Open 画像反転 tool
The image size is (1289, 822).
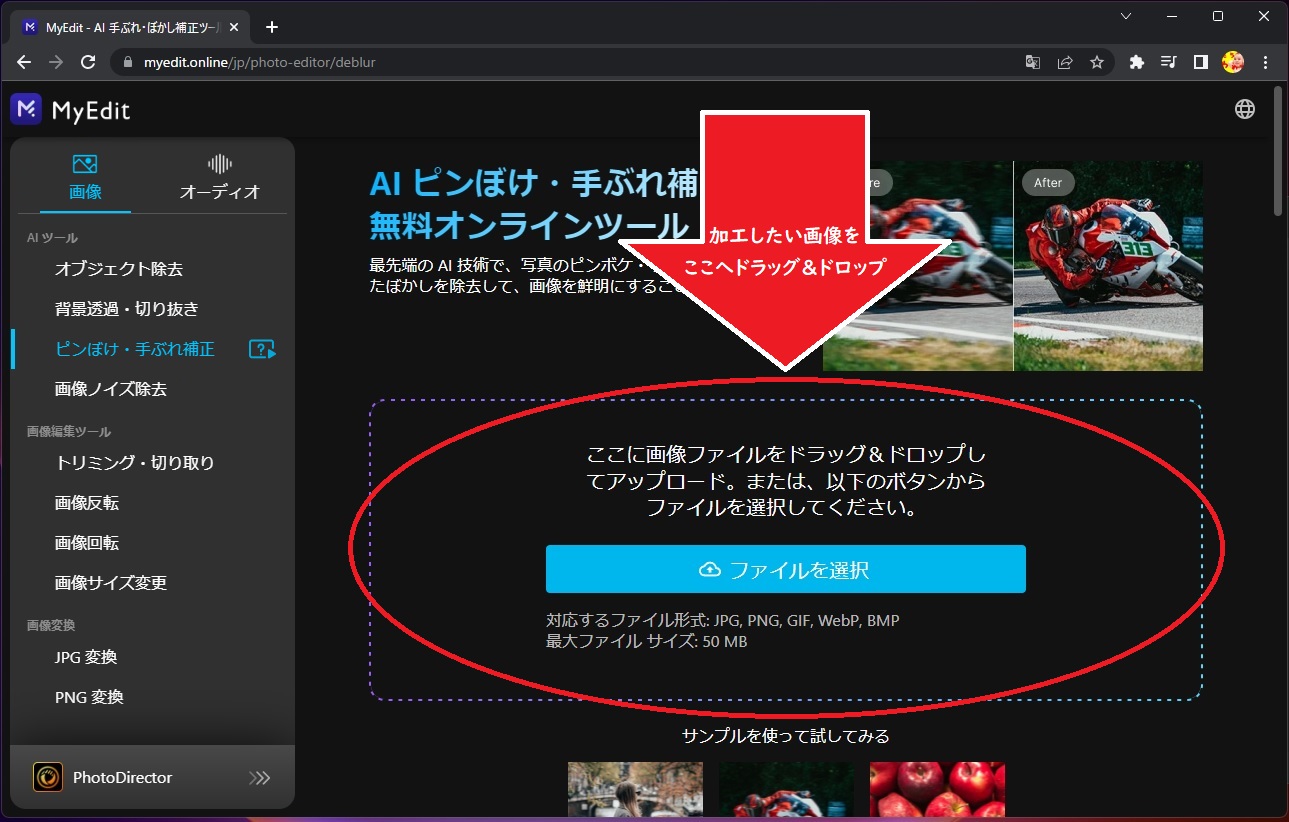[87, 503]
